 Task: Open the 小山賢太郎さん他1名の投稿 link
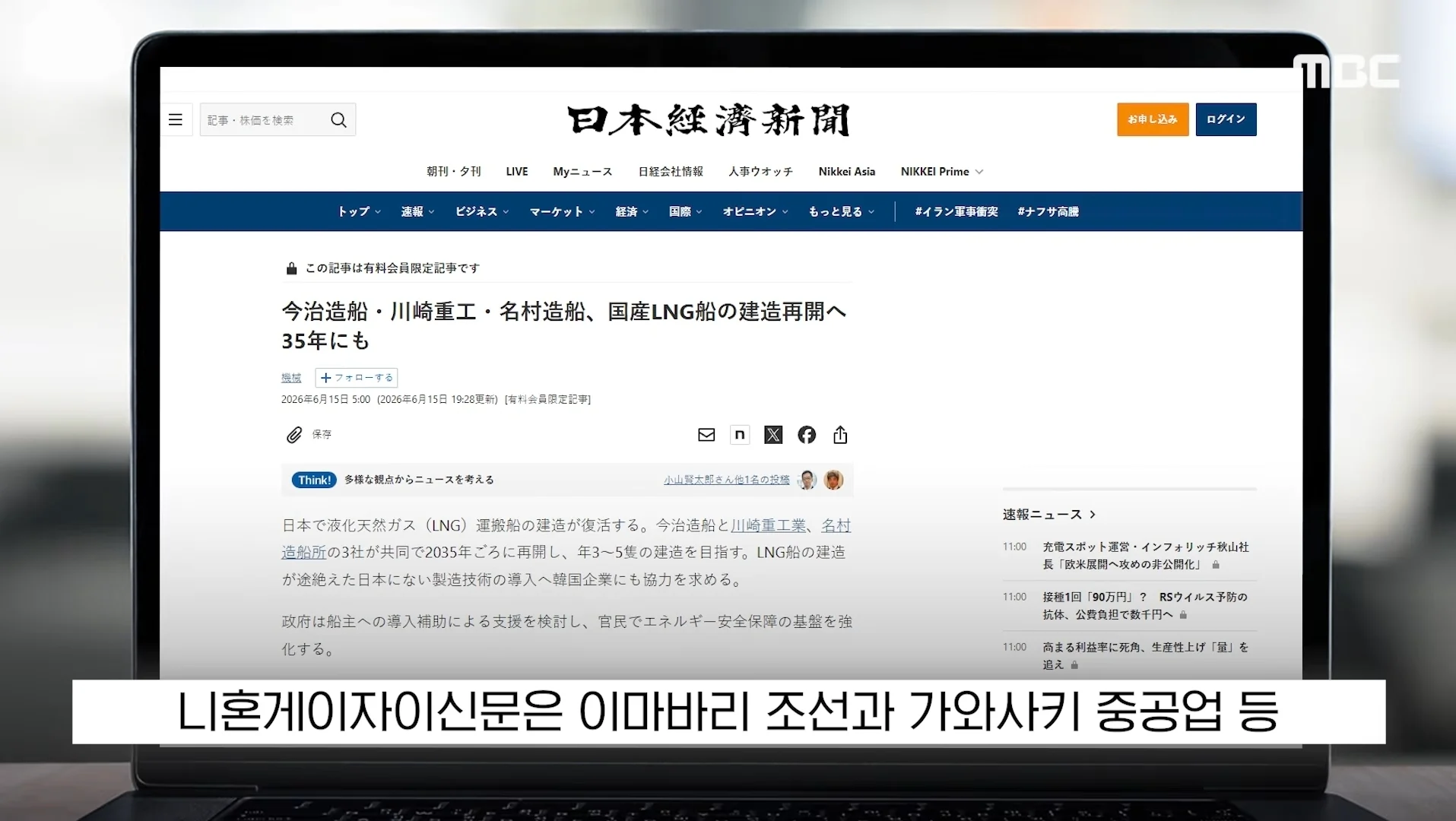click(727, 480)
